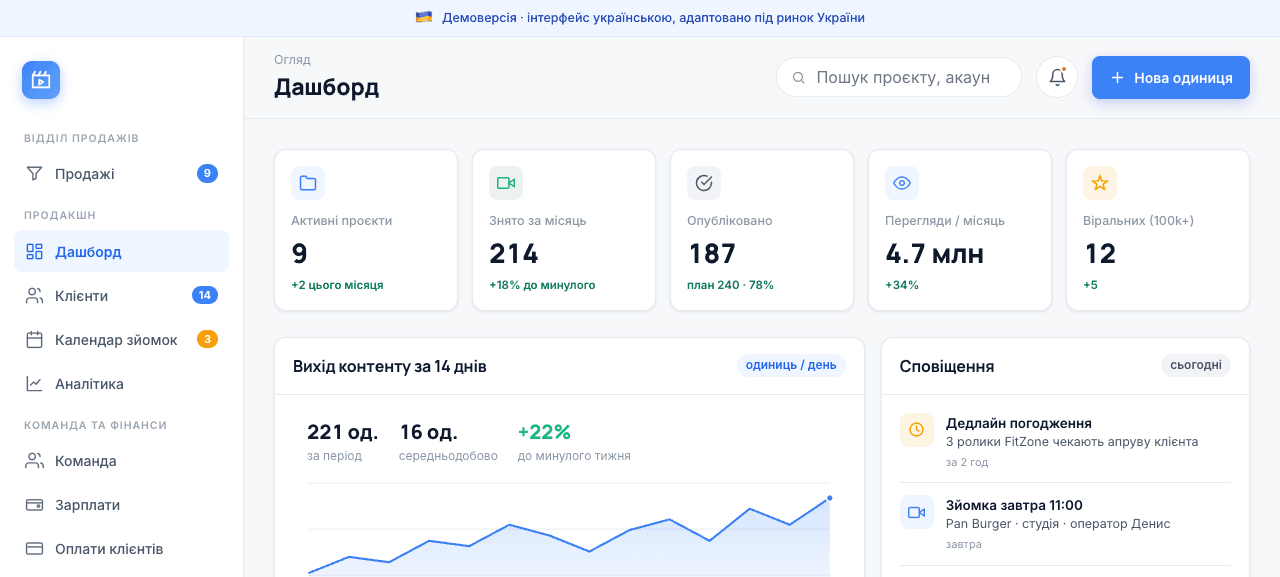
Task: Open the Зйомка завтра 11:00 notification
Action: coord(1065,524)
